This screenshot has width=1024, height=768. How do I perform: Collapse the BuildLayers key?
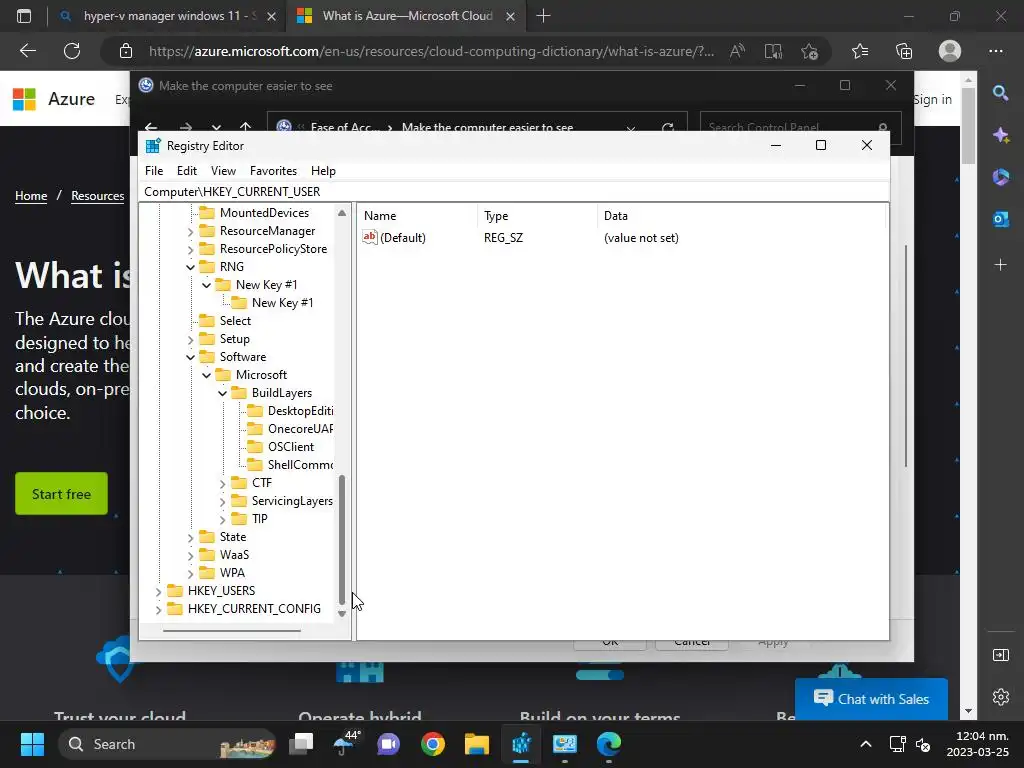222,393
